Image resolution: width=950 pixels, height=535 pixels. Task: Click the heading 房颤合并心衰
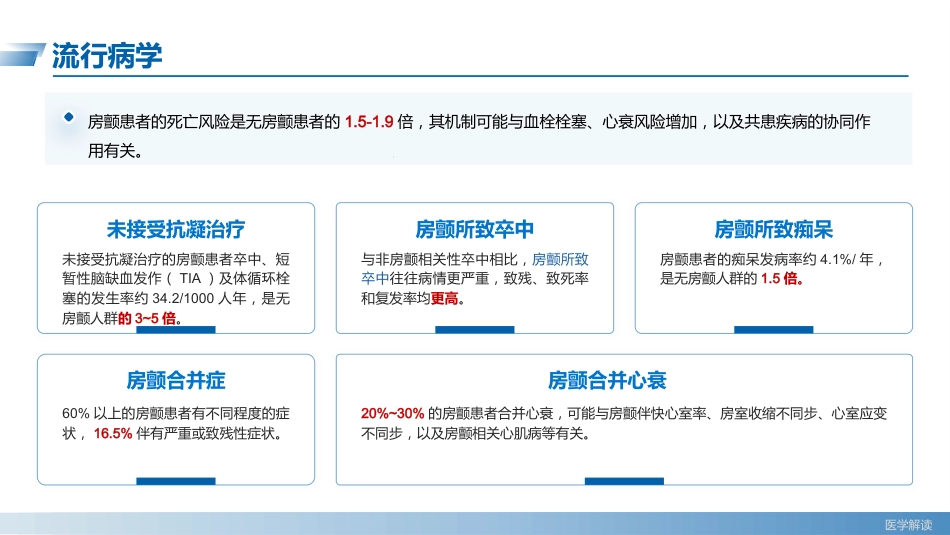coord(607,380)
